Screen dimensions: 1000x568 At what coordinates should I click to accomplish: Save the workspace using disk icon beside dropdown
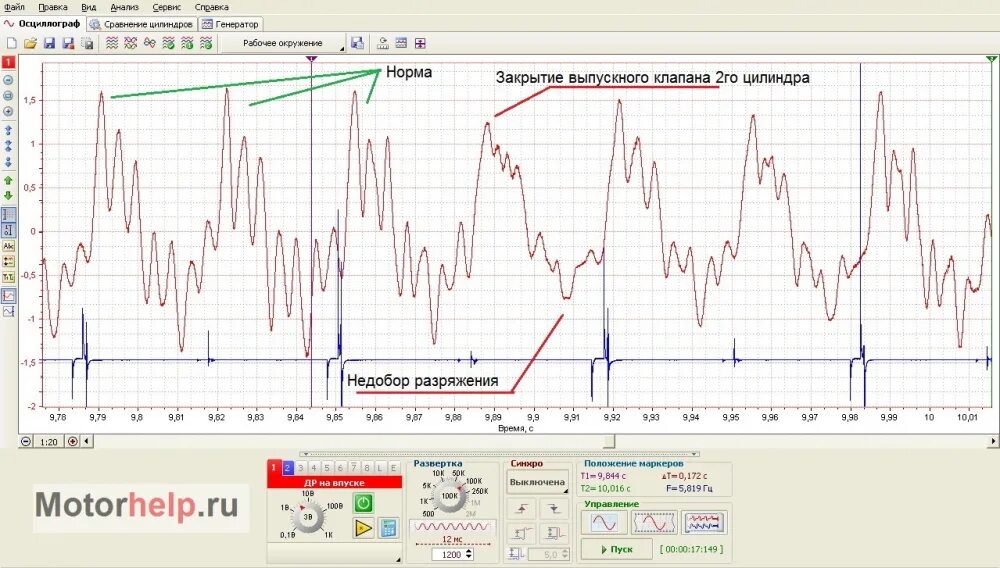point(358,43)
